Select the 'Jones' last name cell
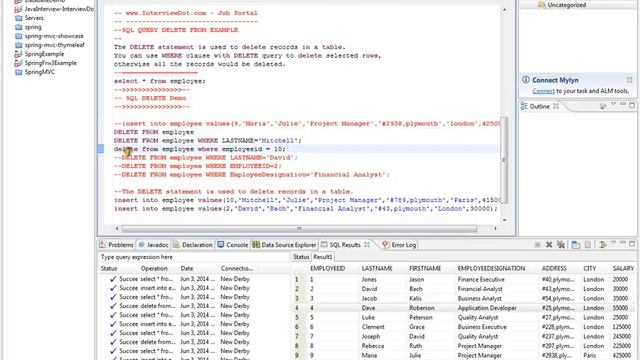Image resolution: width=640 pixels, height=360 pixels. [369, 280]
